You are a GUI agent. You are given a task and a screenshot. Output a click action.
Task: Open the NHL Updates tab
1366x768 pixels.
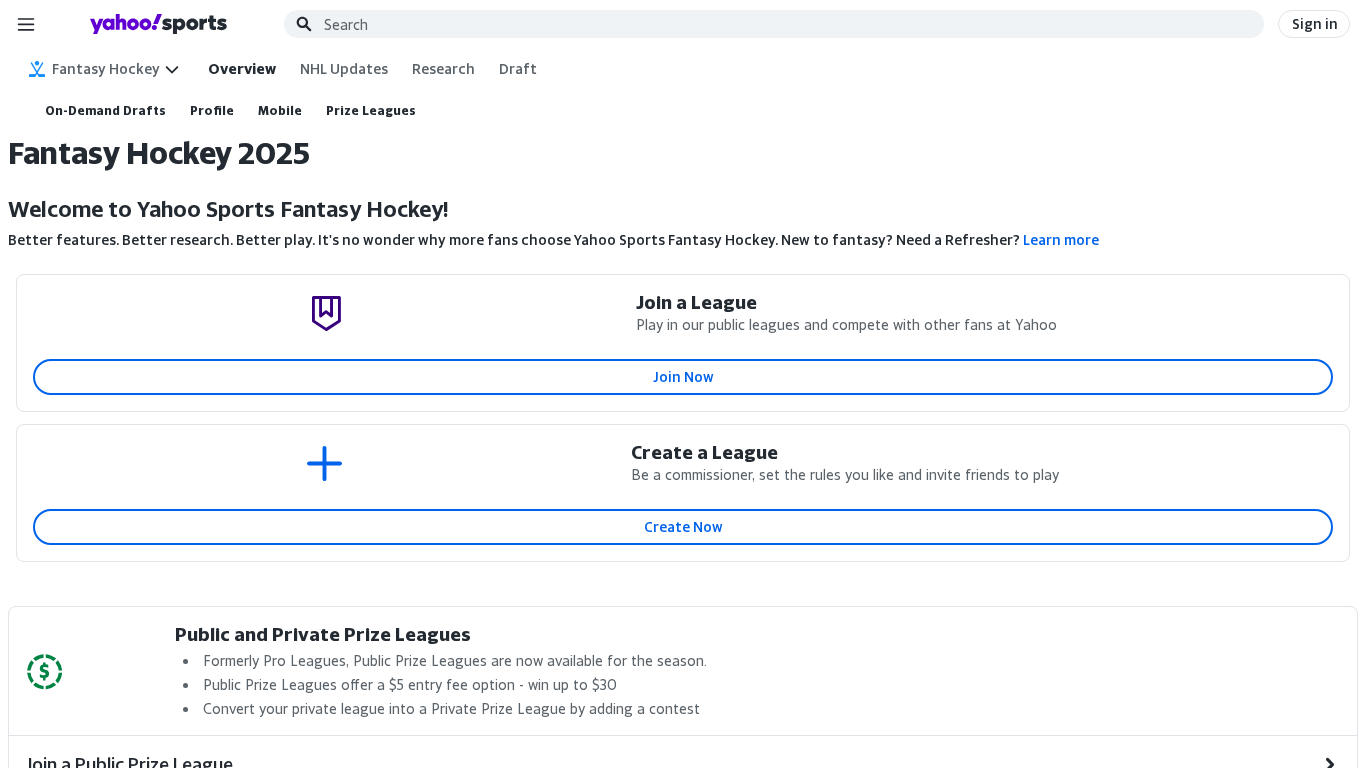tap(344, 69)
